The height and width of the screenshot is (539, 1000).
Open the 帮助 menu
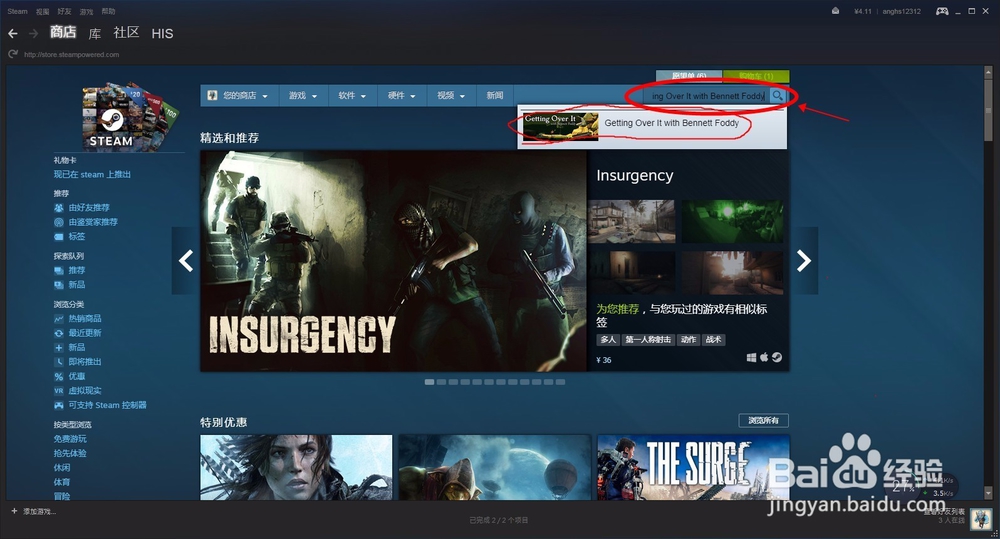(108, 11)
